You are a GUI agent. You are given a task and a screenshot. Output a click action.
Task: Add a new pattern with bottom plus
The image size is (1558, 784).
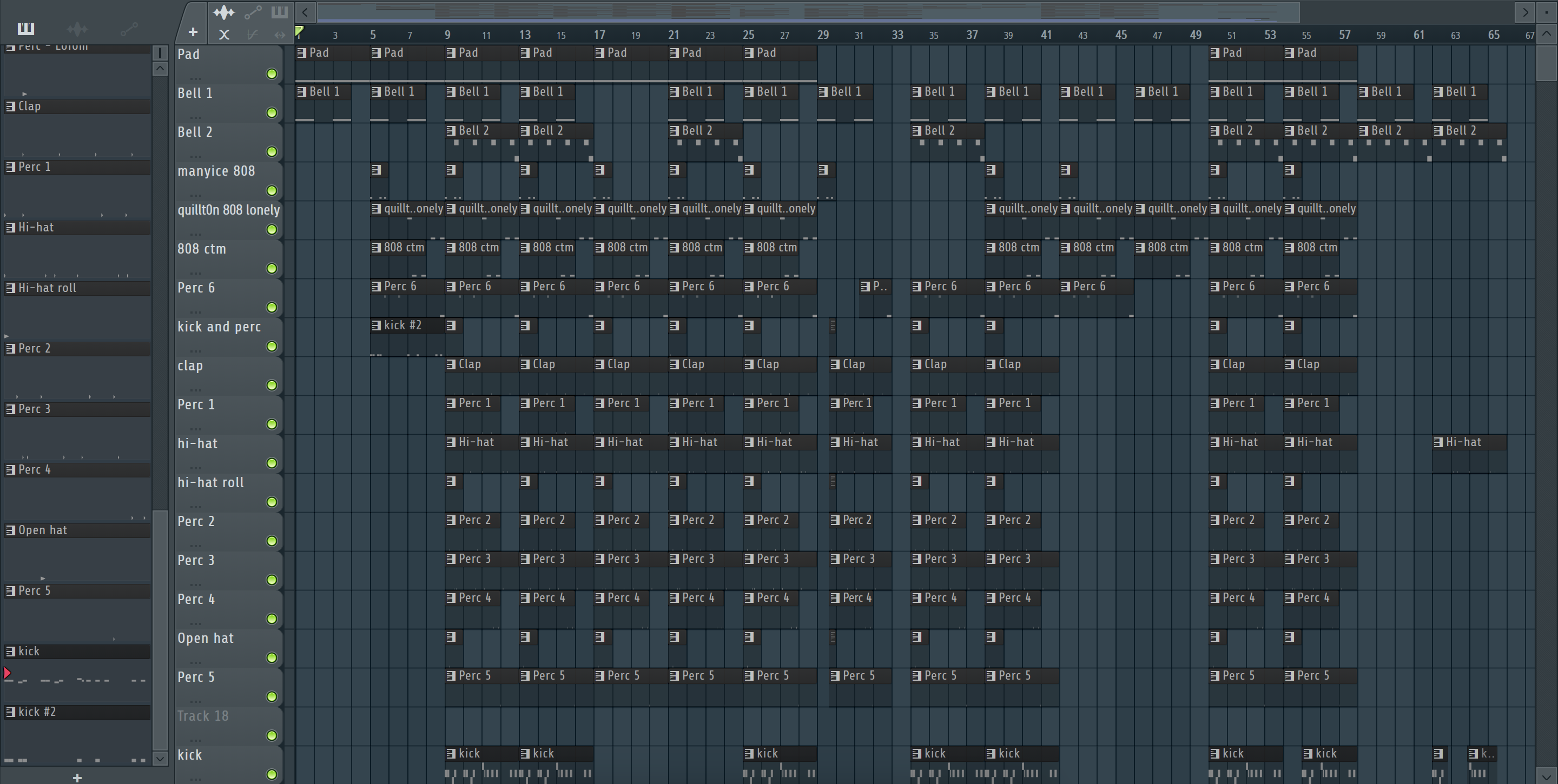pyautogui.click(x=77, y=778)
